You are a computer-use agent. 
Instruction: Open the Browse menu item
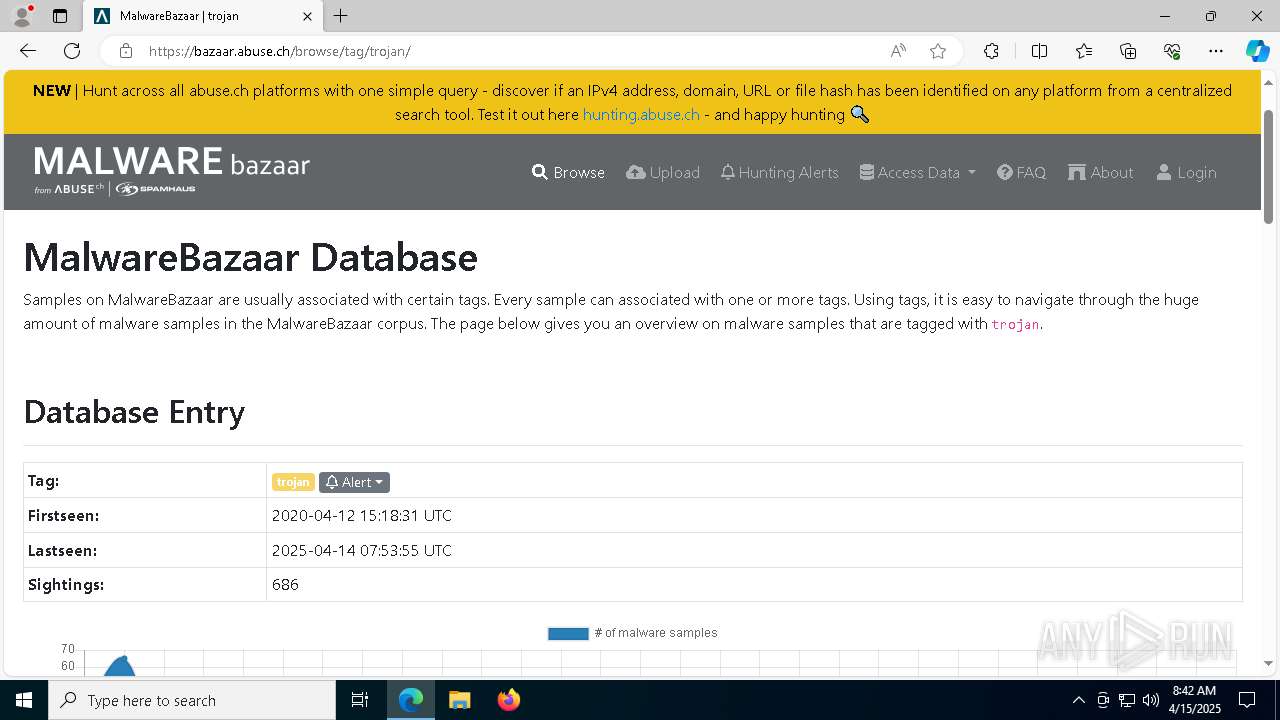click(568, 172)
